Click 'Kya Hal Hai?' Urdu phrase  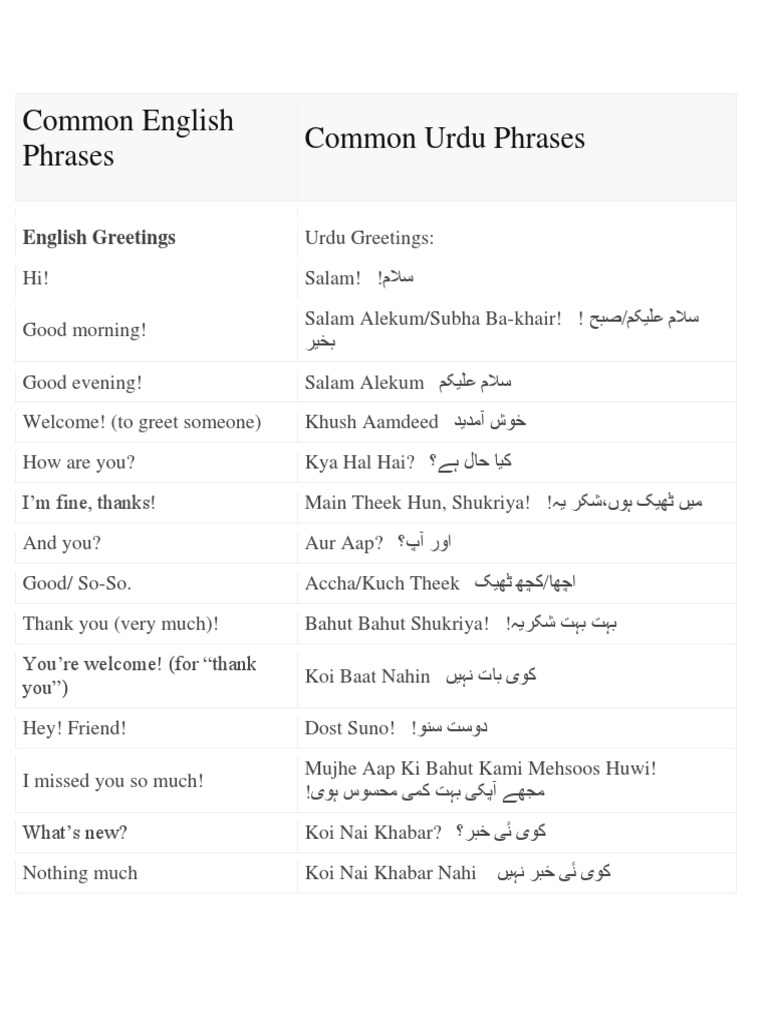coord(359,462)
